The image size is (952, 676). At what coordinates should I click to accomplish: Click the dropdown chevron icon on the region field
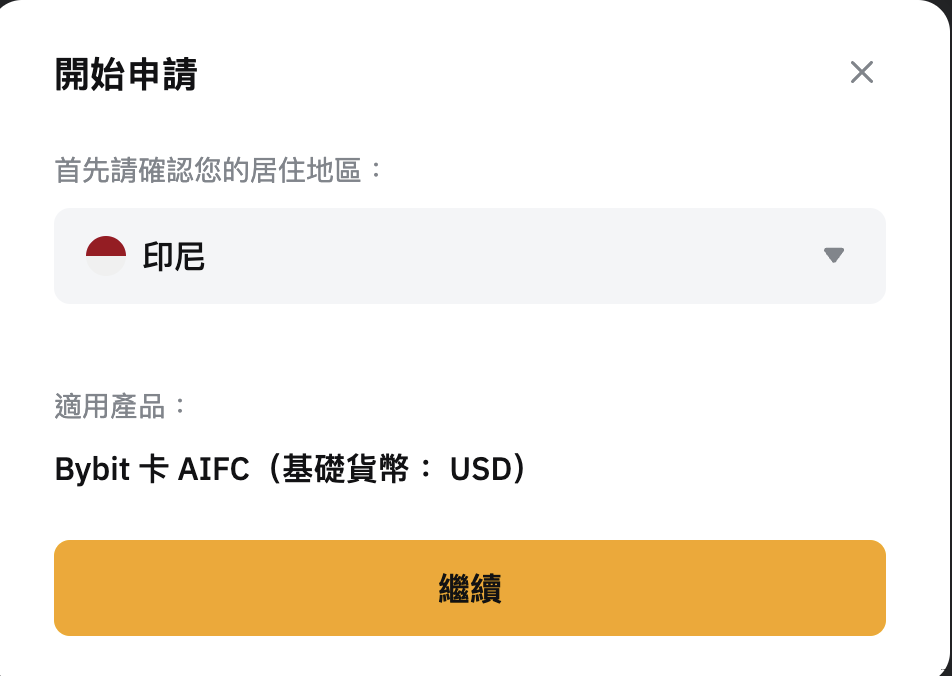pyautogui.click(x=834, y=256)
